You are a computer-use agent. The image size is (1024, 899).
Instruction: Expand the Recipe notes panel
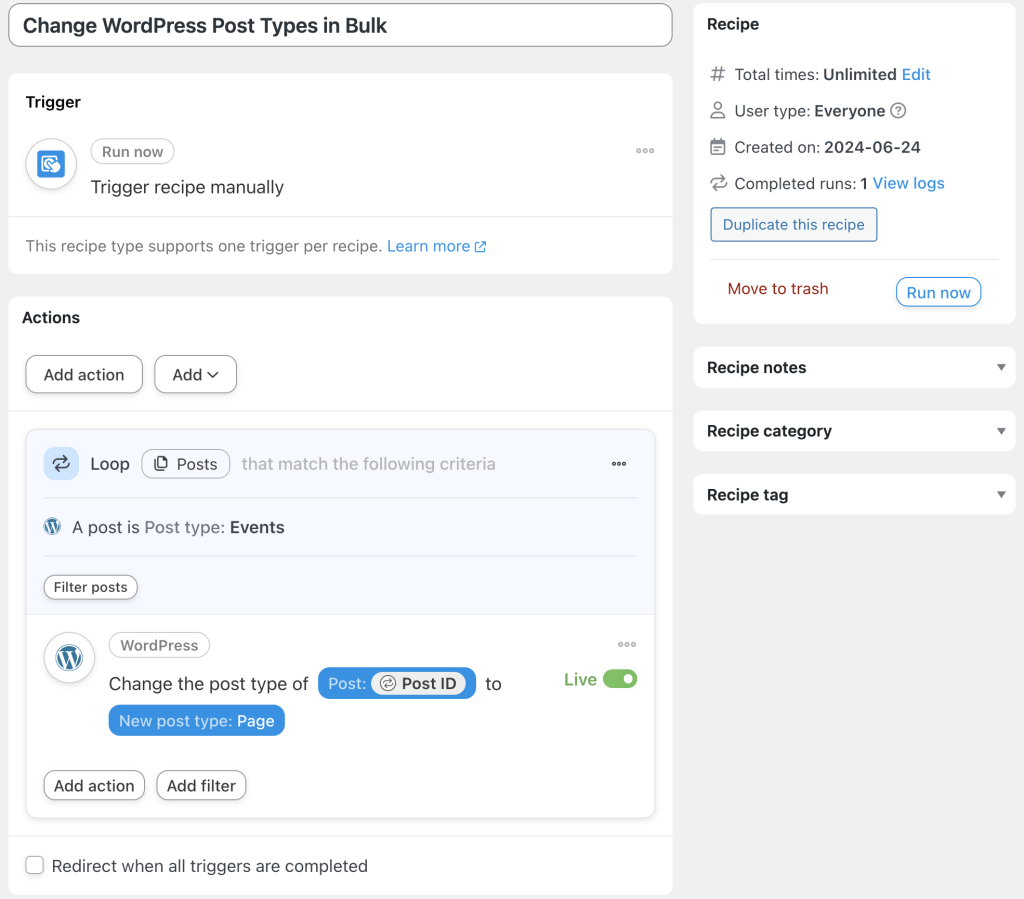[x=1000, y=367]
